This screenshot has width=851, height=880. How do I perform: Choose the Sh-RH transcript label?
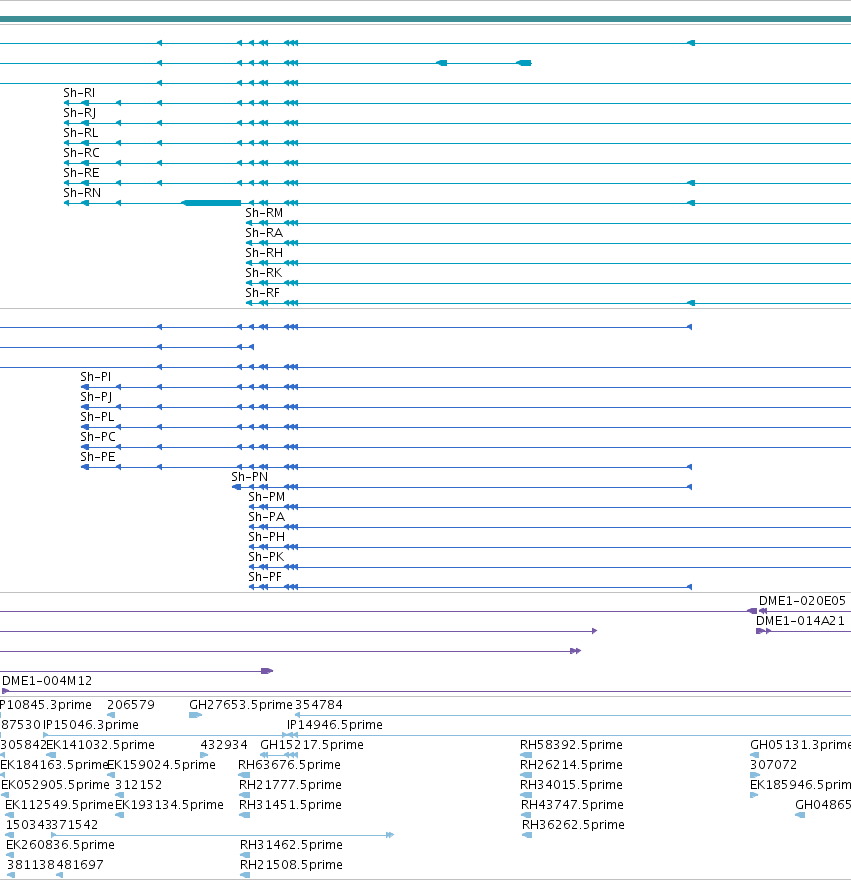point(264,253)
